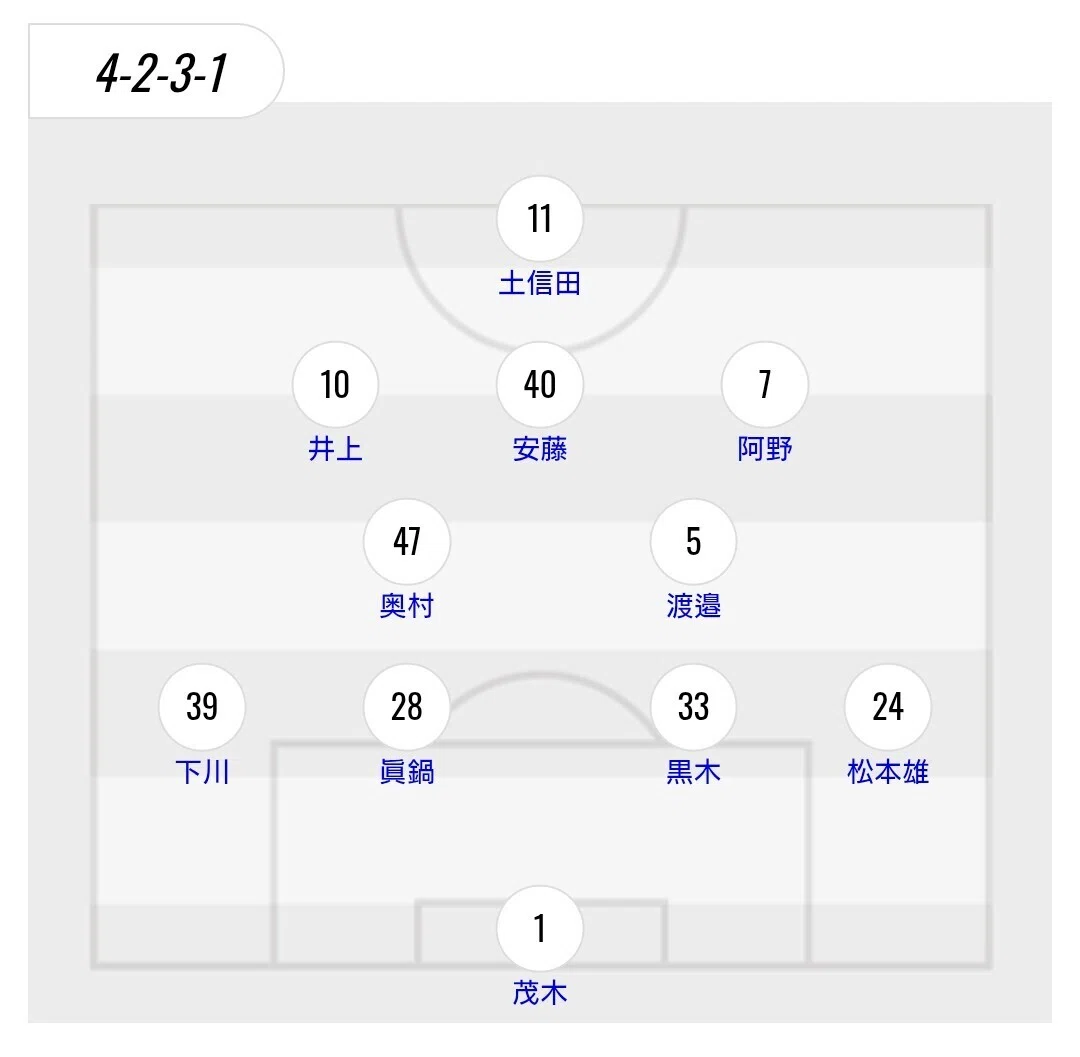Open the 茂木 goalkeeper name link

pos(539,993)
